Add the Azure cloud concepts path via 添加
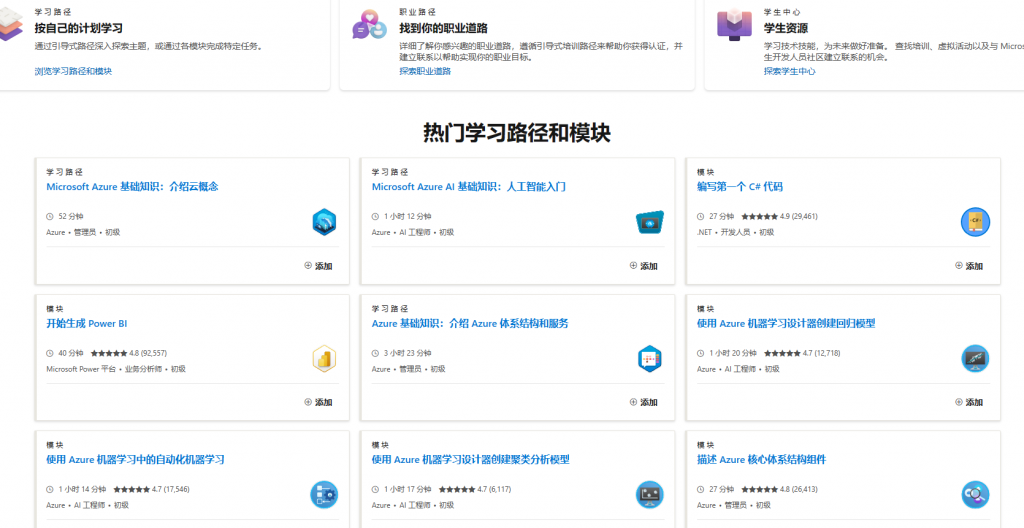The width and height of the screenshot is (1024, 528). tap(318, 266)
